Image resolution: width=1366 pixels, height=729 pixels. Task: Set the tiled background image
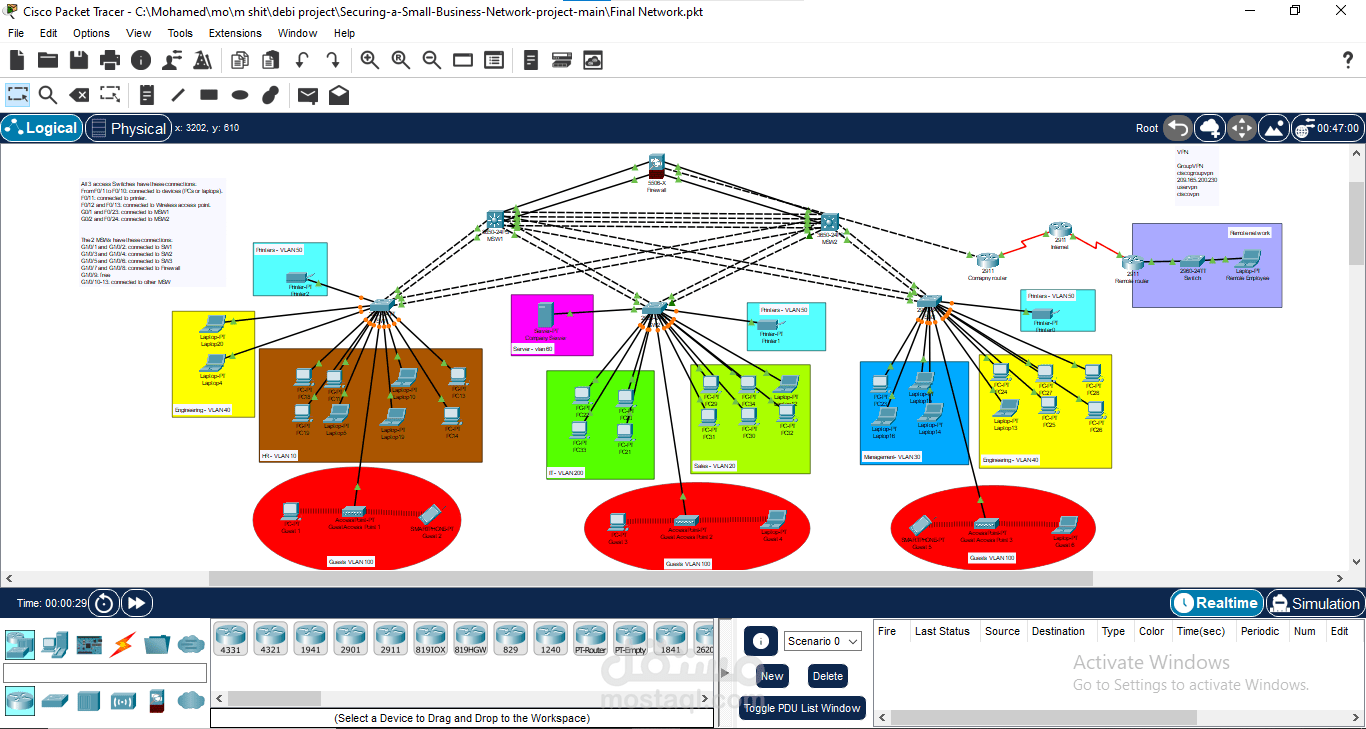point(1274,128)
